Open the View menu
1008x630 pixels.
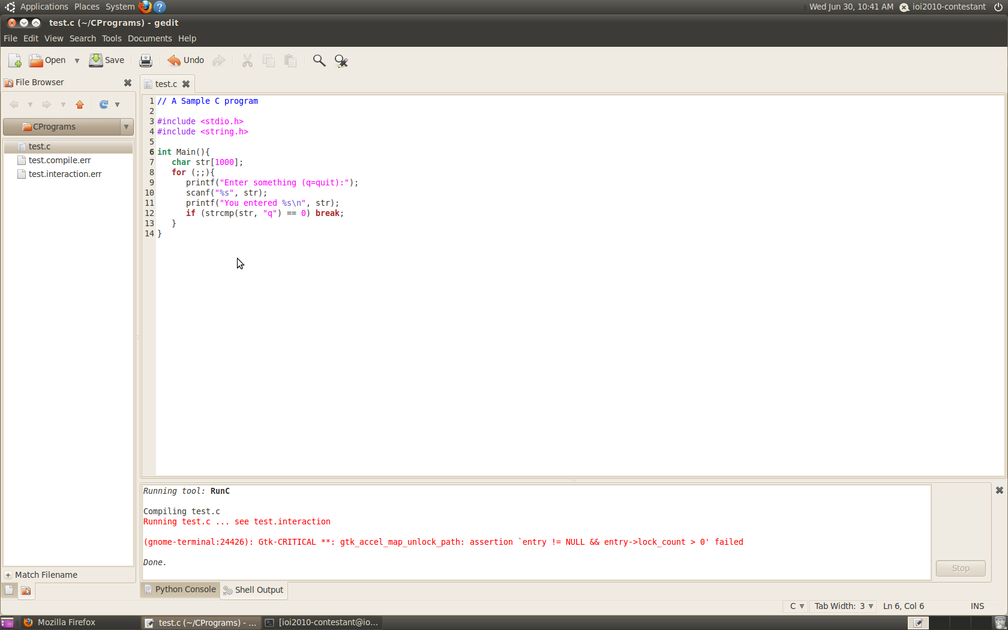53,39
